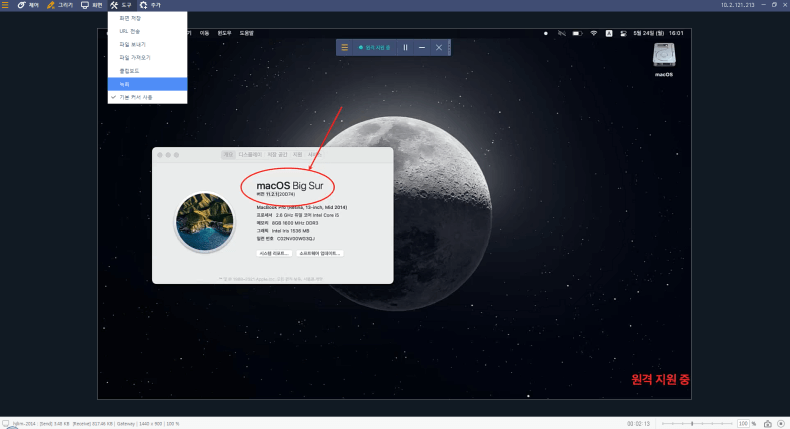Open the 화면 (Screen) monitor menu
The height and width of the screenshot is (429, 790).
click(92, 5)
